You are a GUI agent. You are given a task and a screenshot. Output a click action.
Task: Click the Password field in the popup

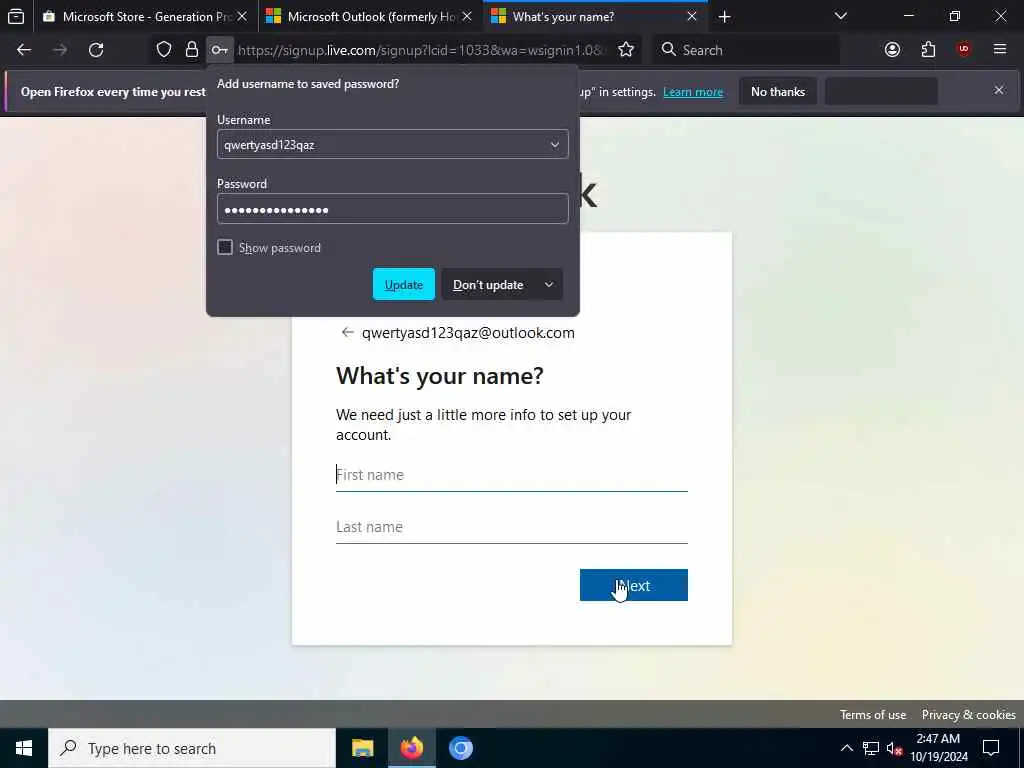[x=392, y=209]
